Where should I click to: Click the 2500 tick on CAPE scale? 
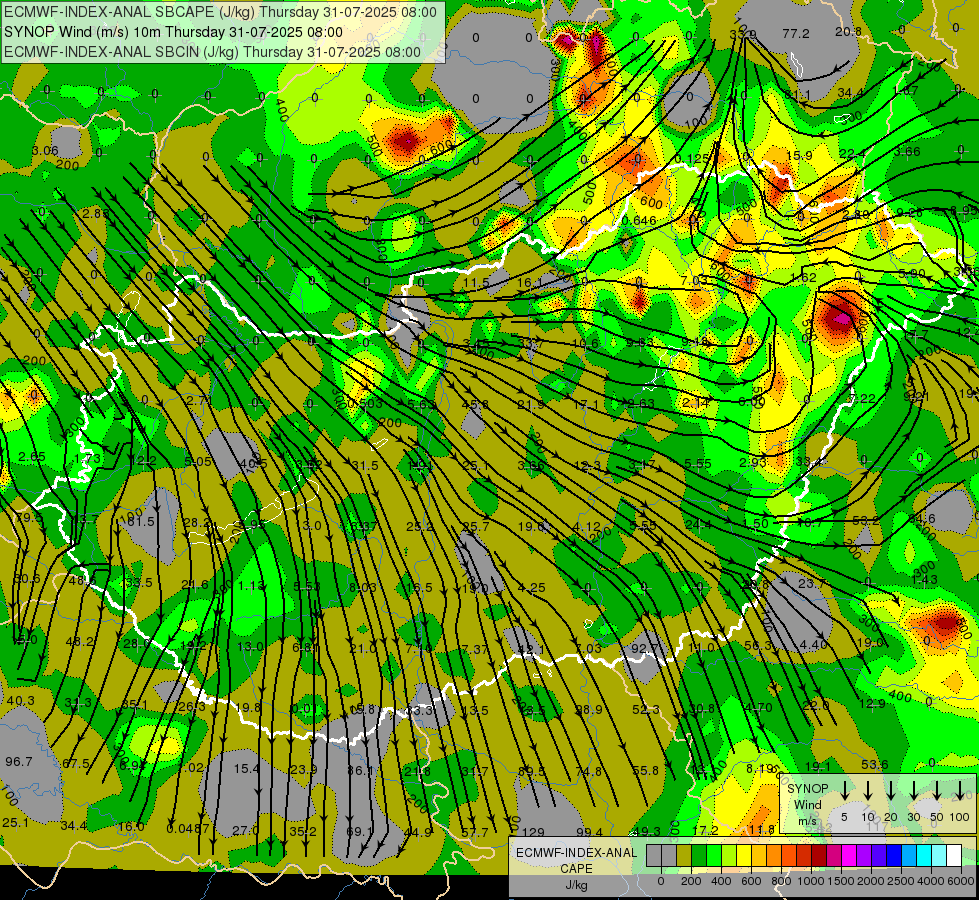tap(901, 881)
